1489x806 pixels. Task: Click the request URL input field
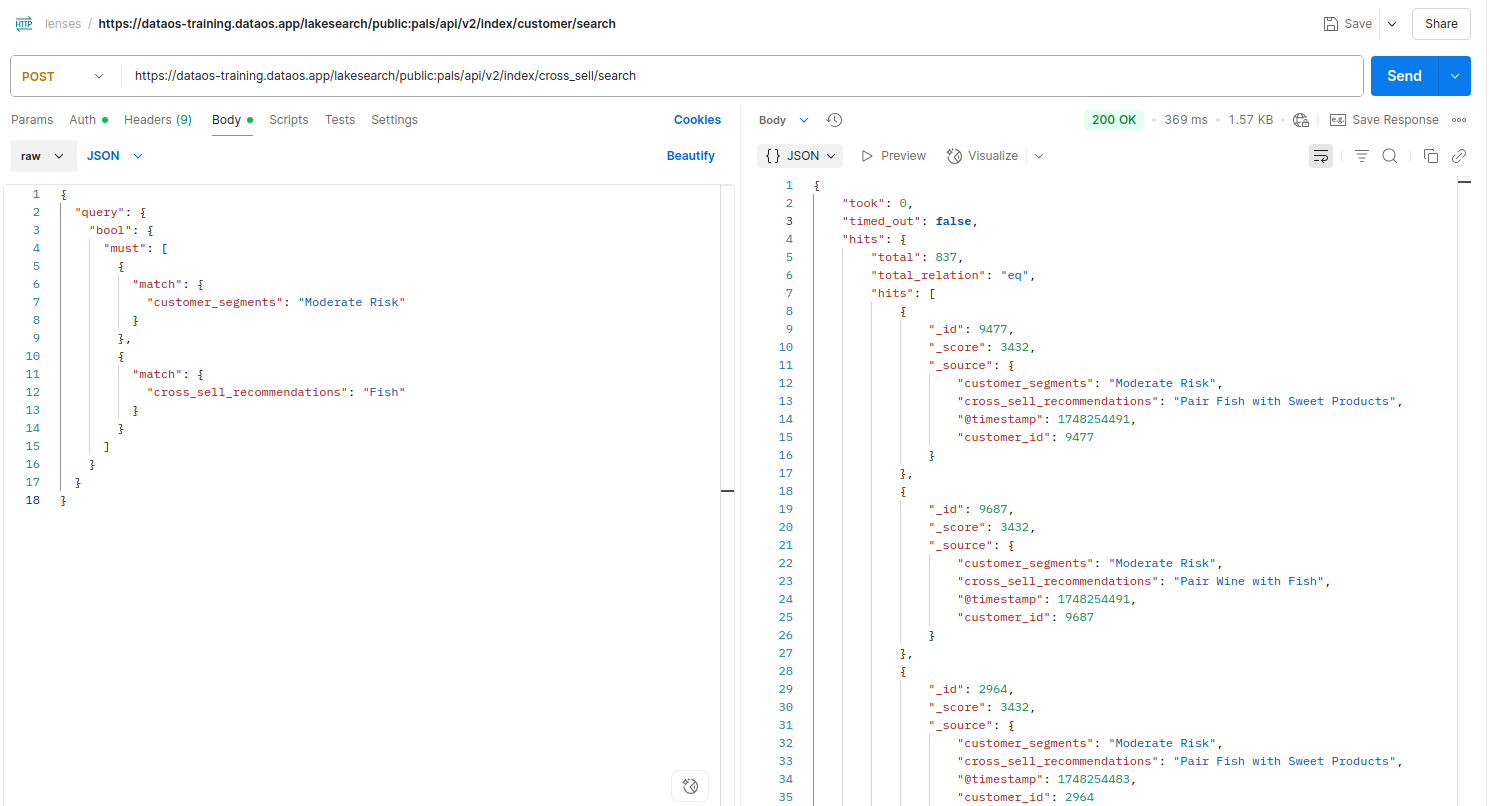click(742, 76)
